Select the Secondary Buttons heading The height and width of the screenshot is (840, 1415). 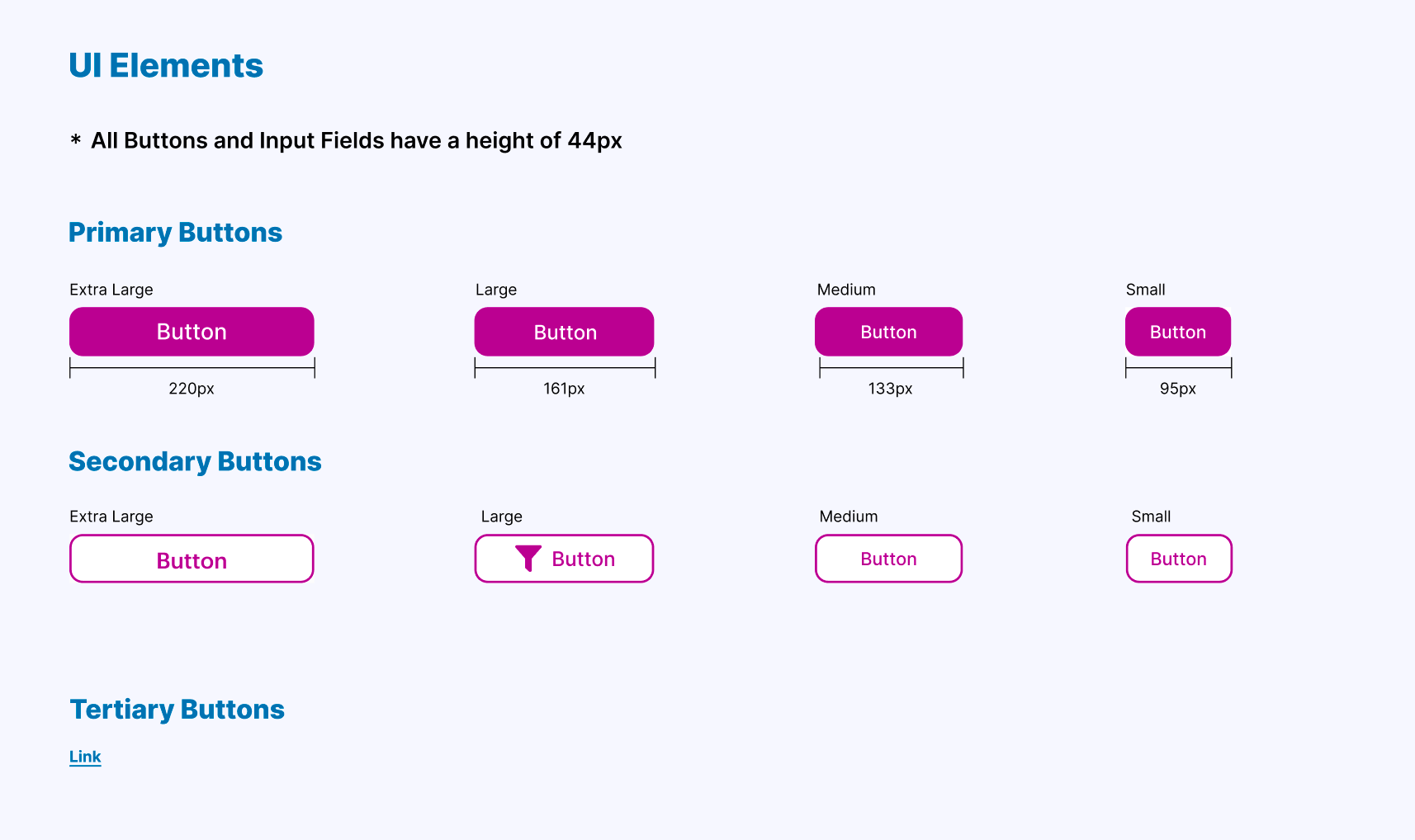(195, 461)
